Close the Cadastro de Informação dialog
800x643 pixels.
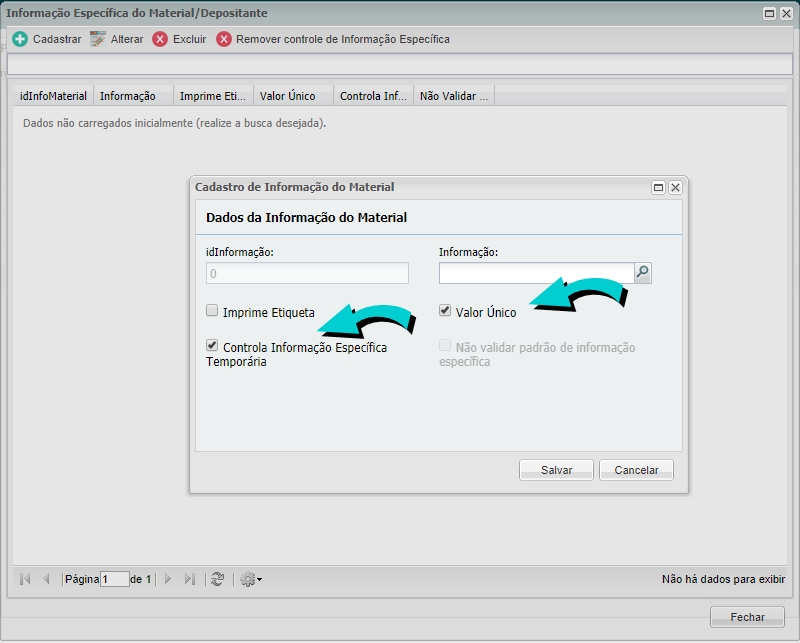[676, 187]
